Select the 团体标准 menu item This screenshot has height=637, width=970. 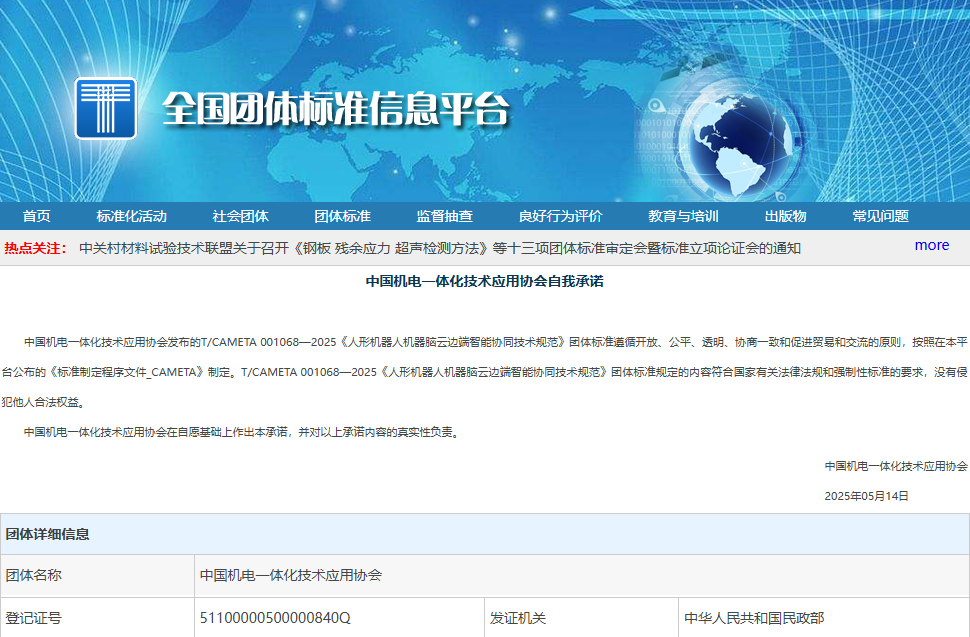pyautogui.click(x=342, y=216)
